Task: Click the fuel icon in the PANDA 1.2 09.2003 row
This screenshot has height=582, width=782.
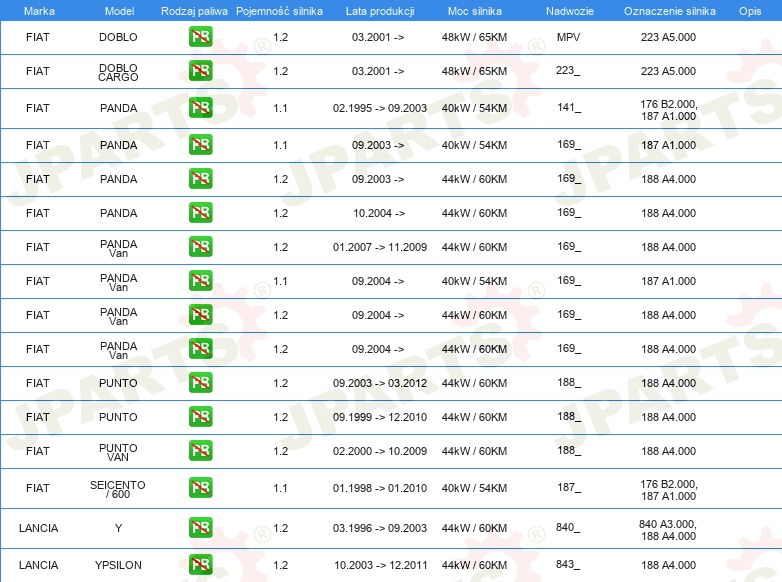Action: coord(200,179)
